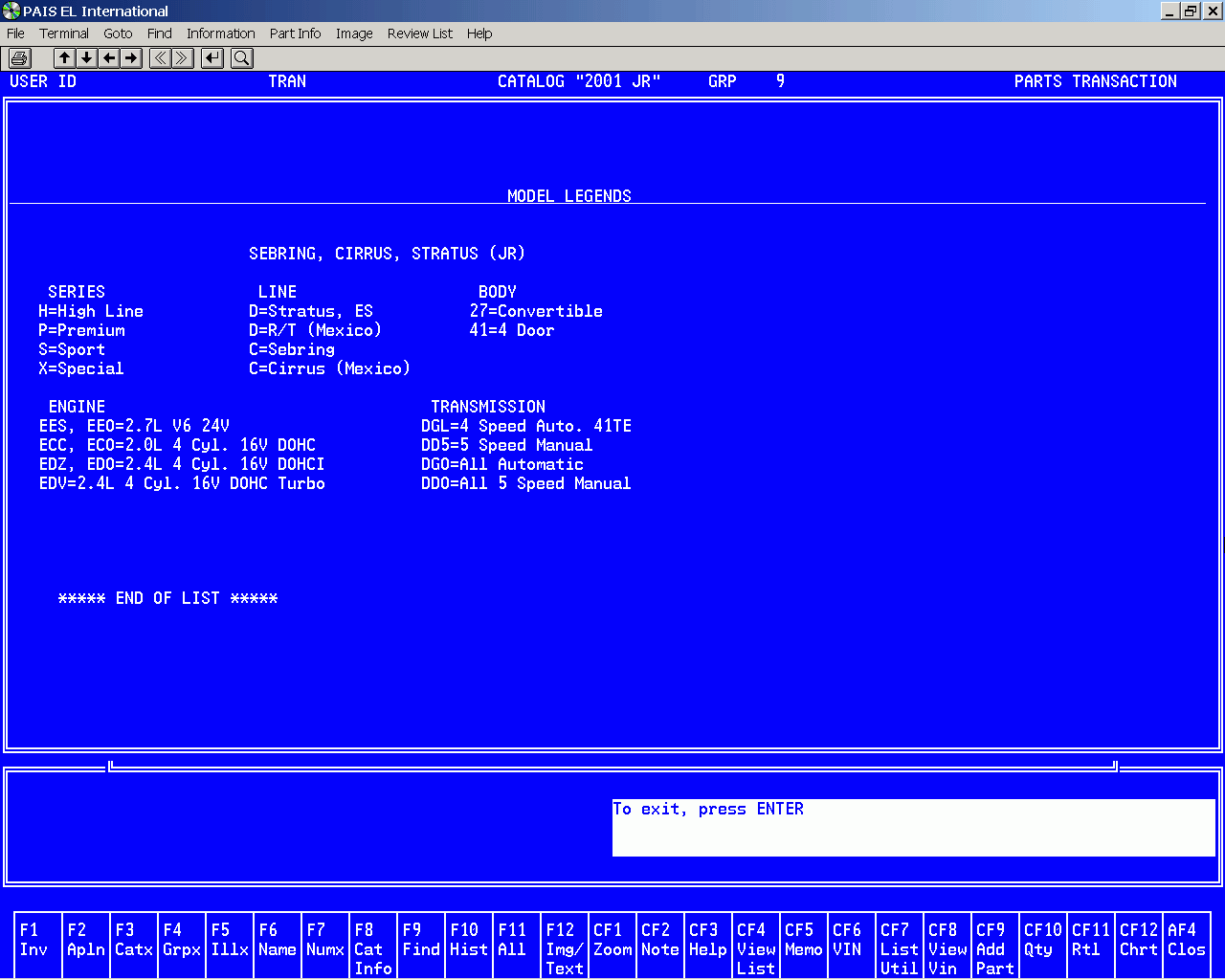Click the 'H=High Line' series entry

coord(91,311)
